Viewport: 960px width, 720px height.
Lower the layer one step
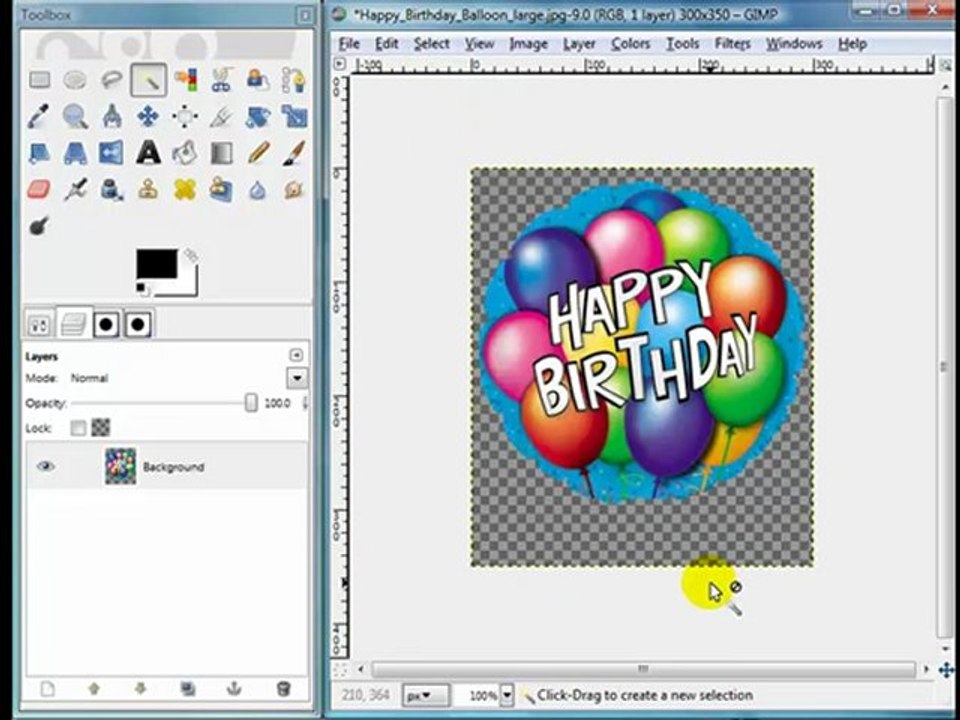pos(140,689)
